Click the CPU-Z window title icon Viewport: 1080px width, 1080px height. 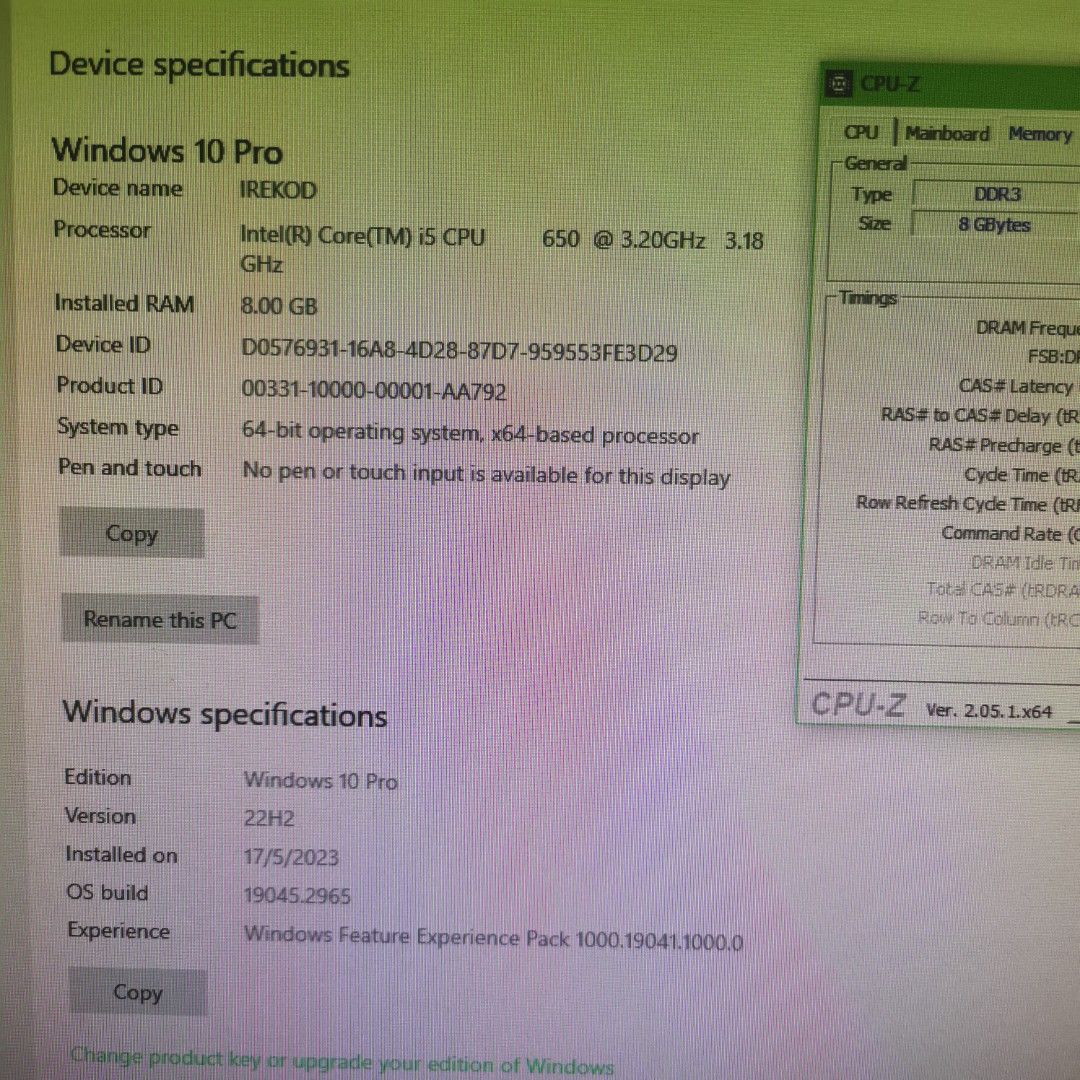838,84
